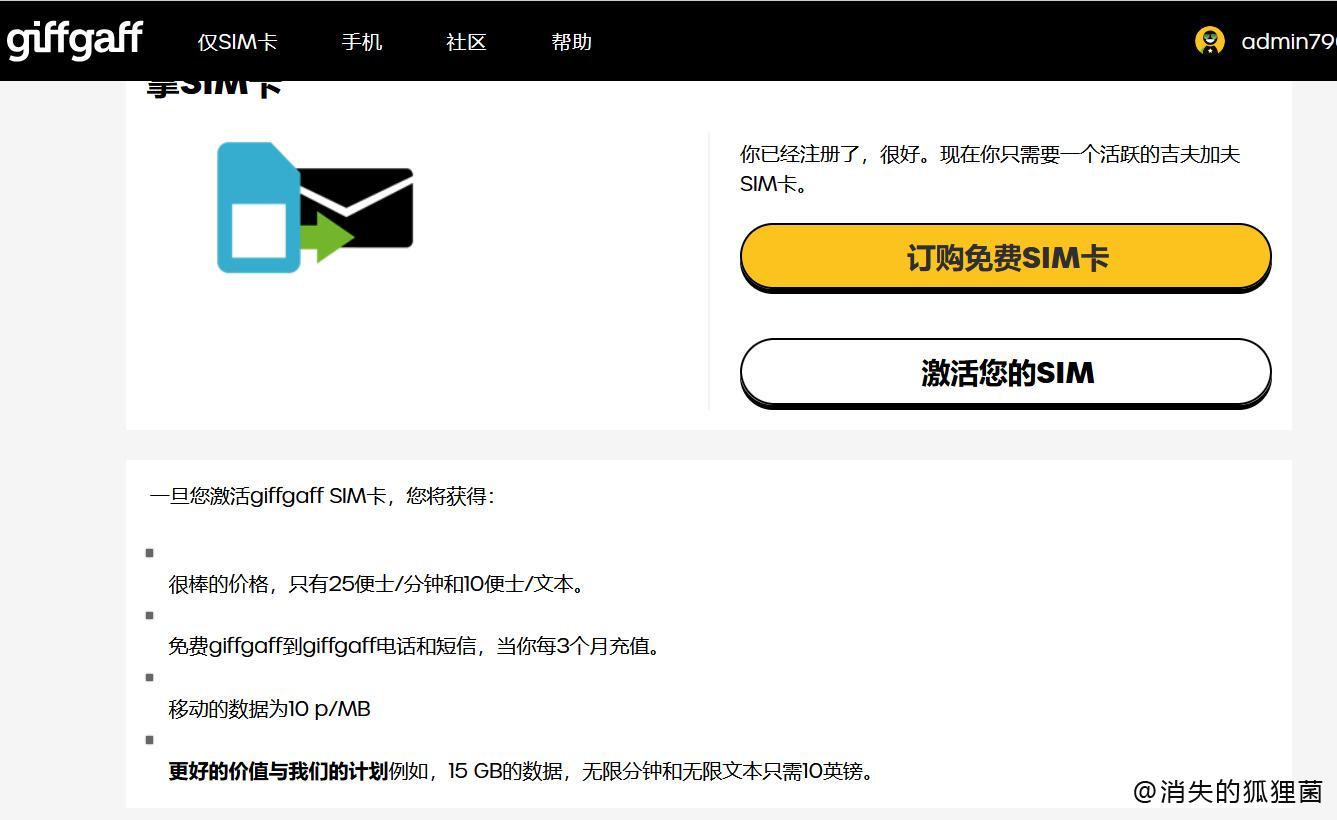Click the line 移动的数据为10 p/MB
1337x820 pixels.
[x=269, y=709]
